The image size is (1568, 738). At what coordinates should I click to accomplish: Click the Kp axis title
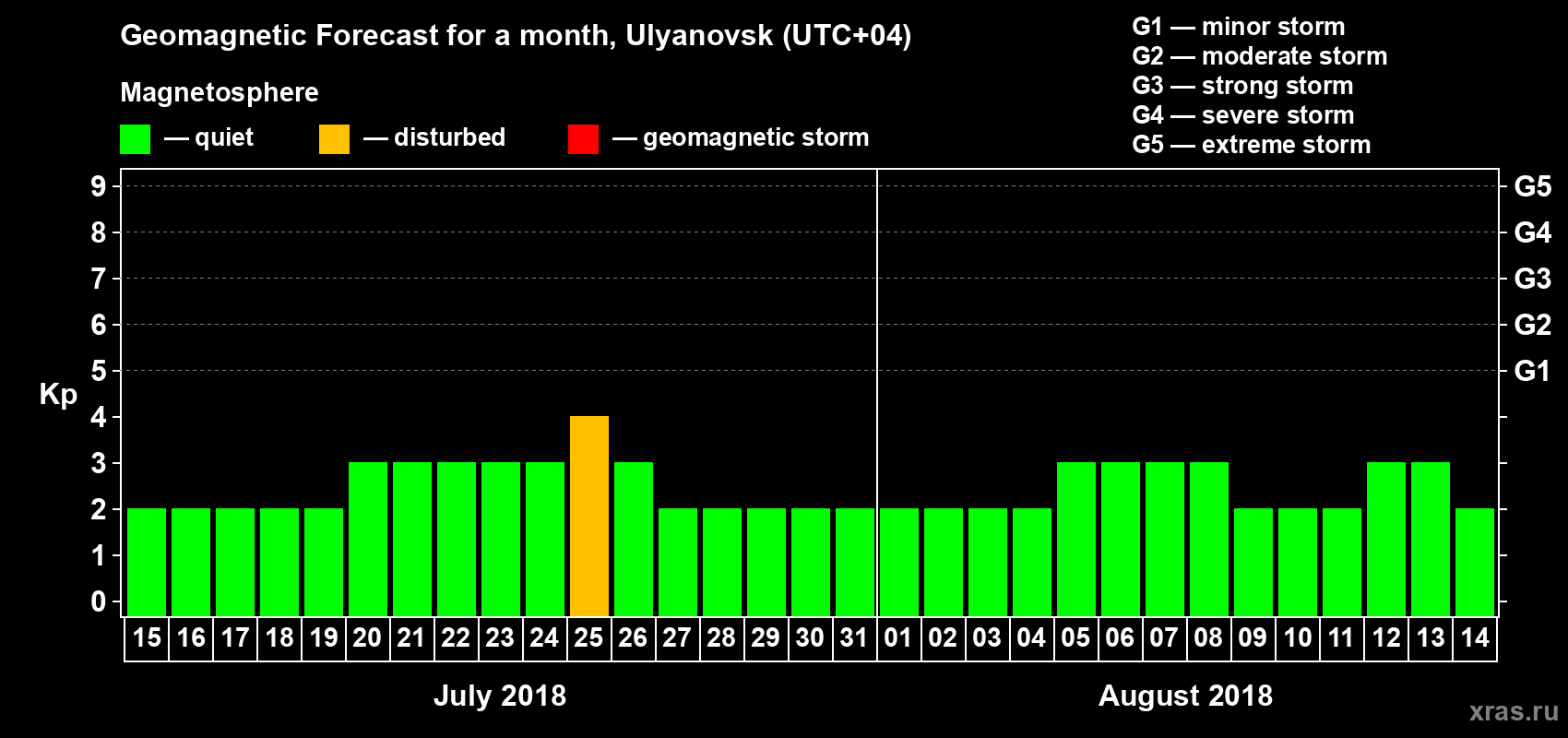[58, 395]
